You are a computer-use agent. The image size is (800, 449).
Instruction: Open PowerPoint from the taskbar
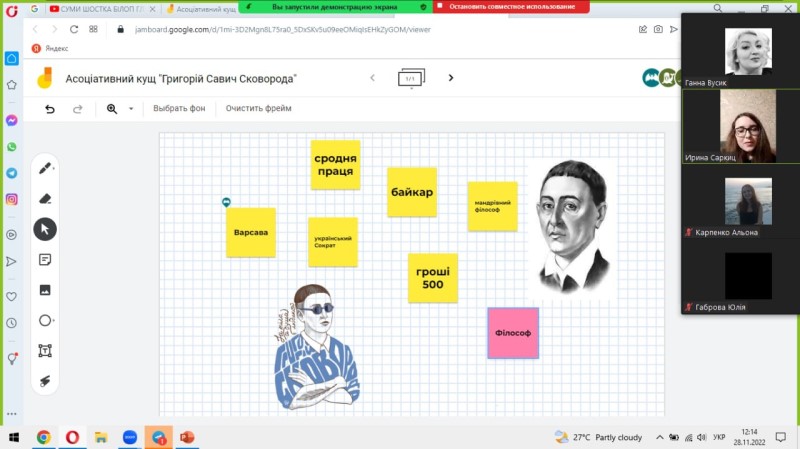point(187,437)
